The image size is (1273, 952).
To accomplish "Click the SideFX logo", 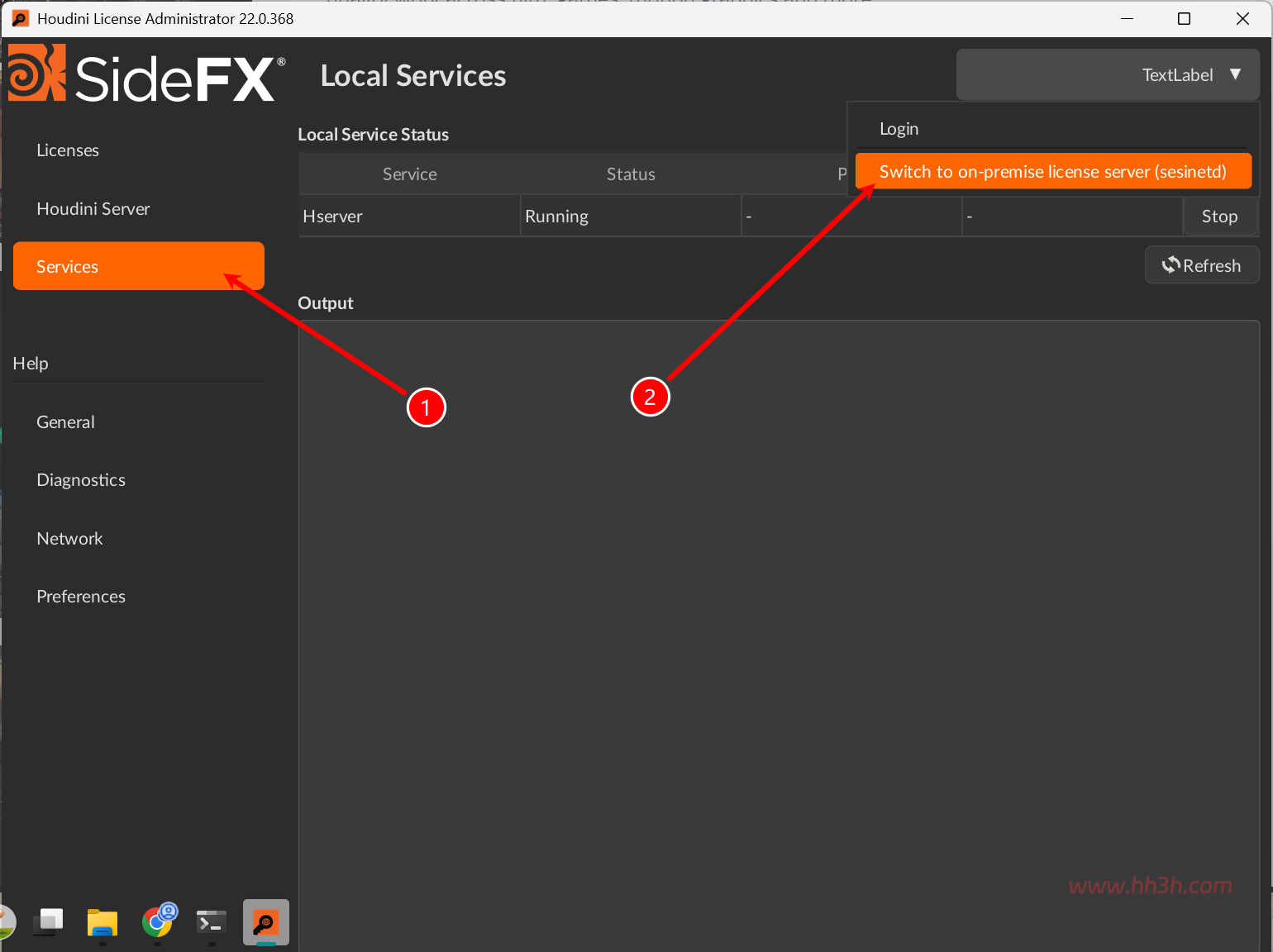I will pos(147,74).
